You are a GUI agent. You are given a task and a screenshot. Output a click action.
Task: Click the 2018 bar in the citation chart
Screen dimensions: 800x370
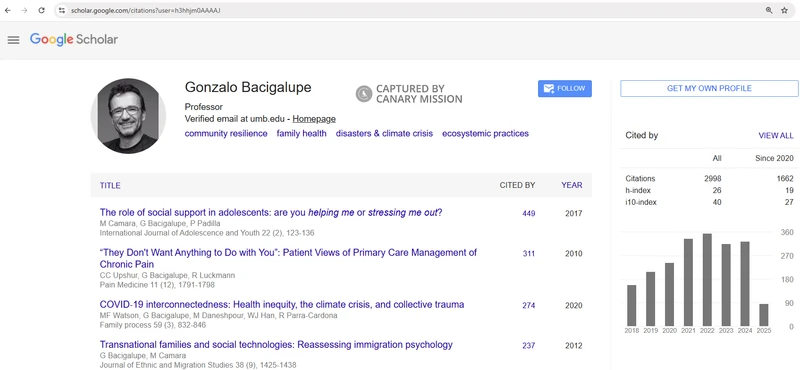point(631,305)
